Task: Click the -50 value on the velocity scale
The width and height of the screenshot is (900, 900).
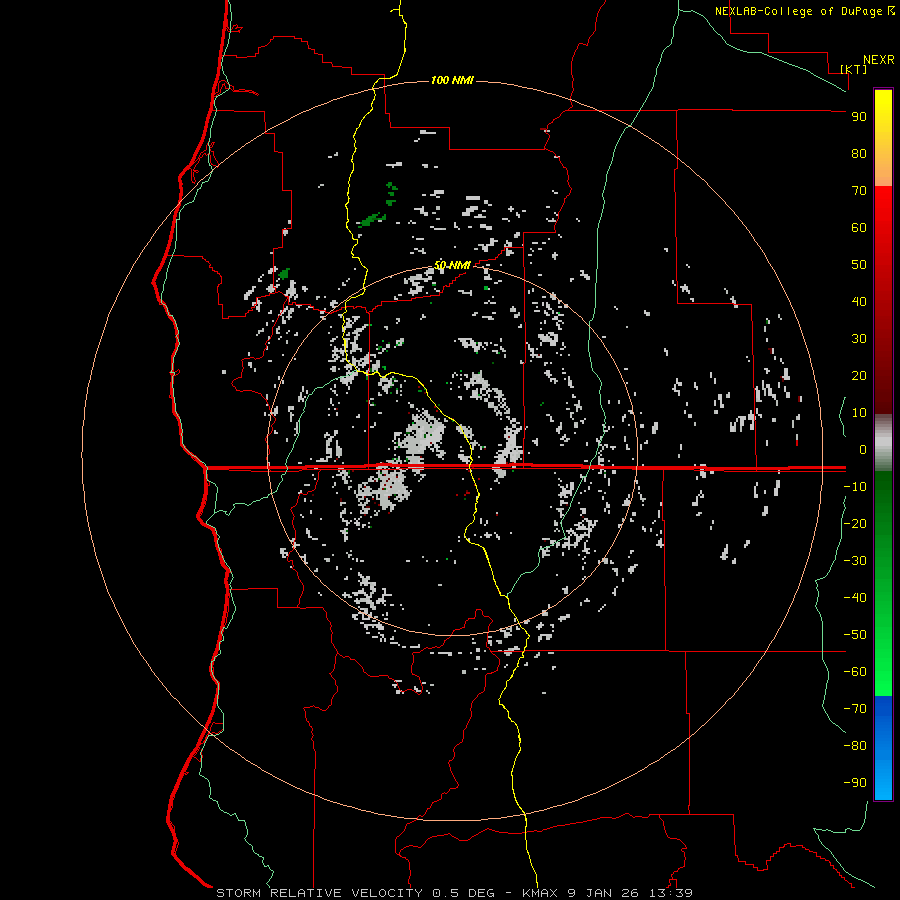Action: coord(855,634)
